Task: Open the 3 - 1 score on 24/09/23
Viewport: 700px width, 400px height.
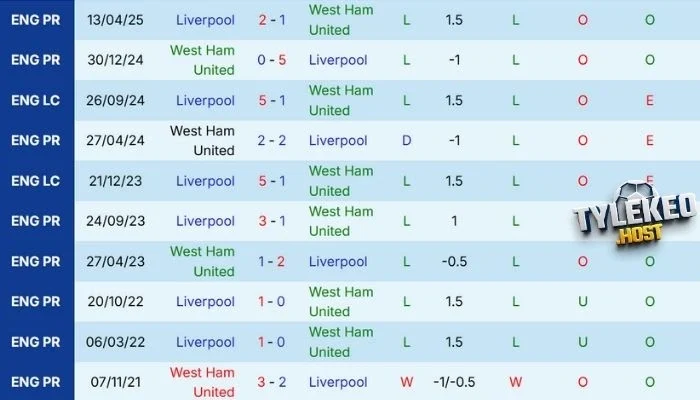Action: tap(271, 221)
